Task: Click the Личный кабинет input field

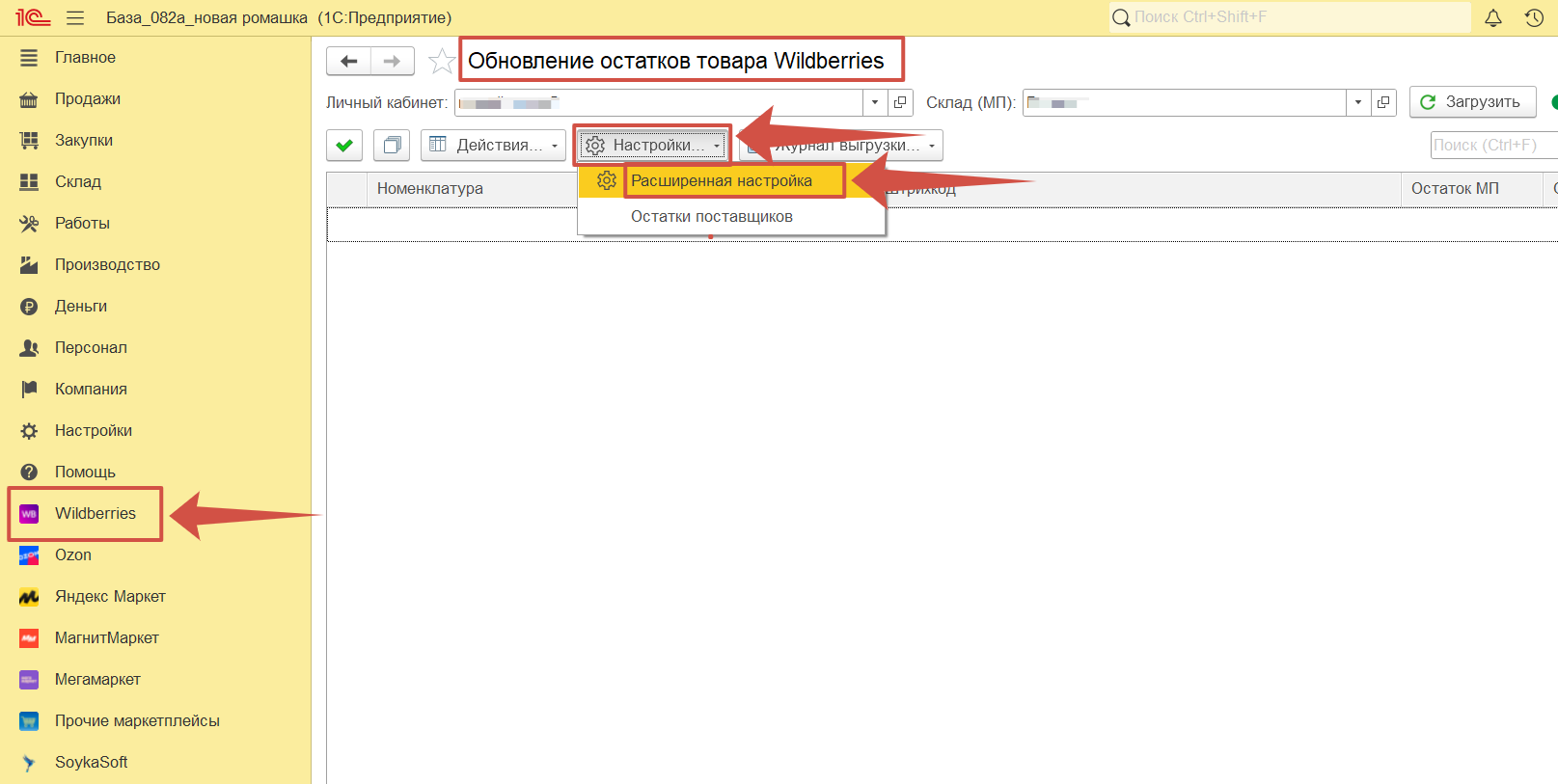Action: tap(659, 102)
